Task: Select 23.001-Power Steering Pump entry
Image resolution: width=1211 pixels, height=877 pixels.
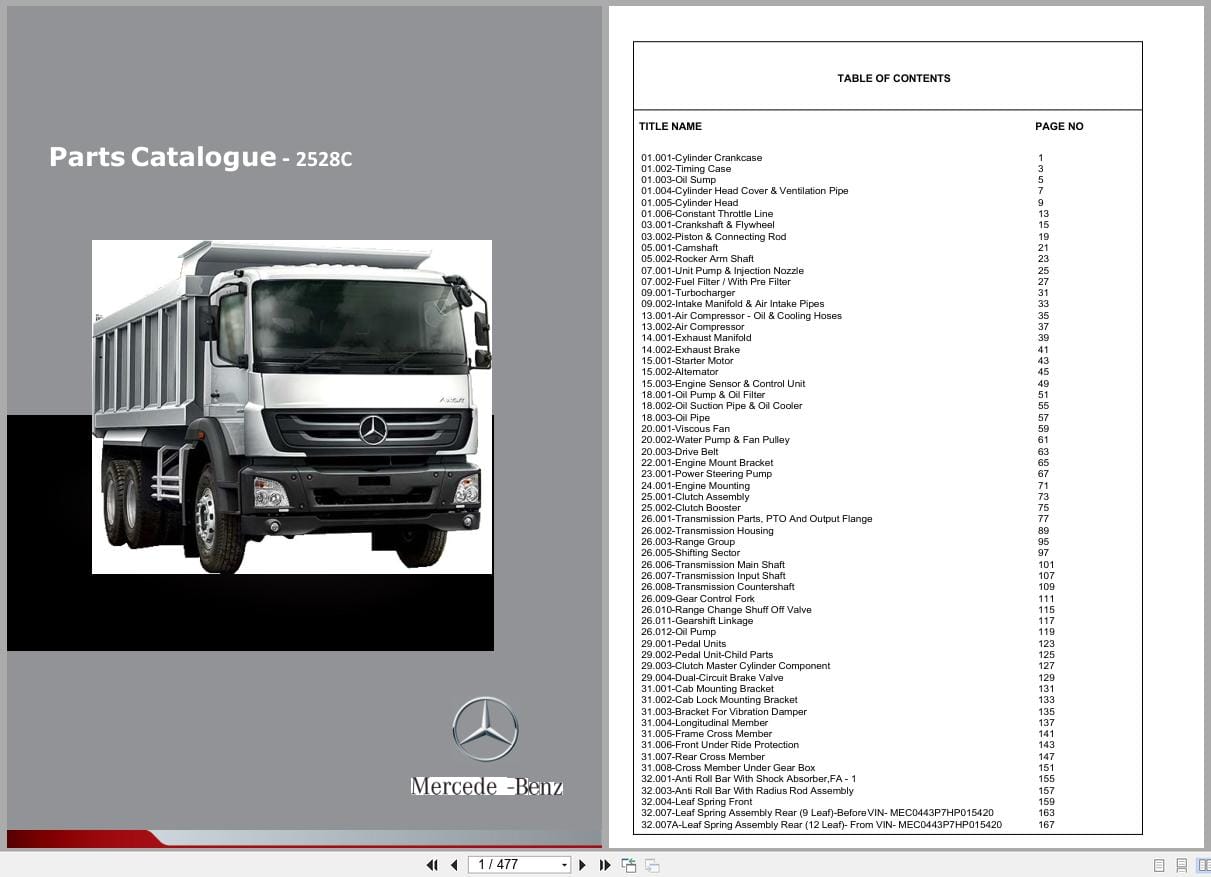Action: pyautogui.click(x=706, y=474)
